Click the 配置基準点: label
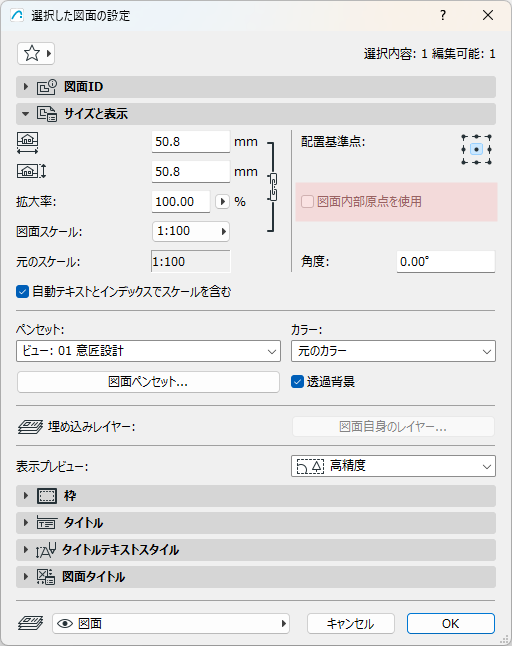Screen dimensions: 512x646 click(x=333, y=142)
